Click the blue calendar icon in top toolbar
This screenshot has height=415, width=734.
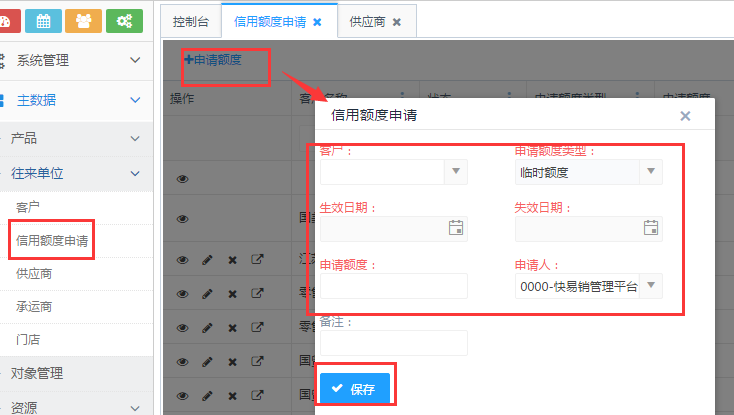coord(42,20)
